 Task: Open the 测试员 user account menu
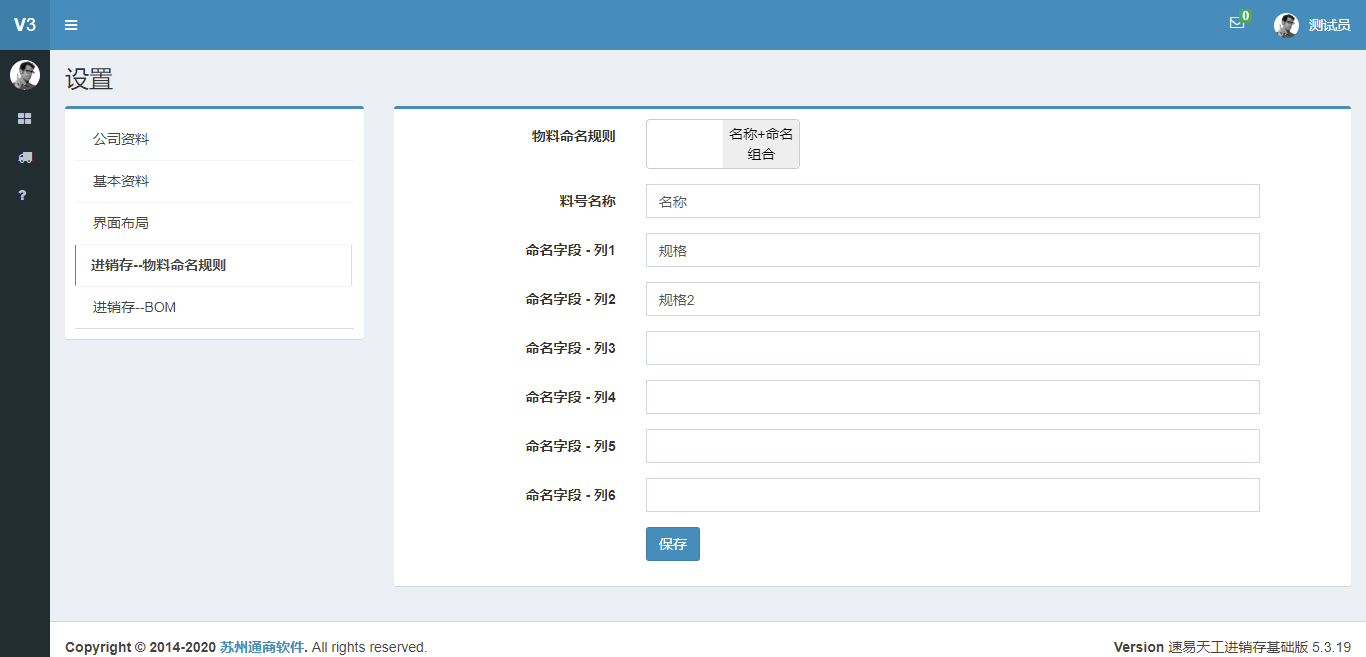pyautogui.click(x=1329, y=25)
